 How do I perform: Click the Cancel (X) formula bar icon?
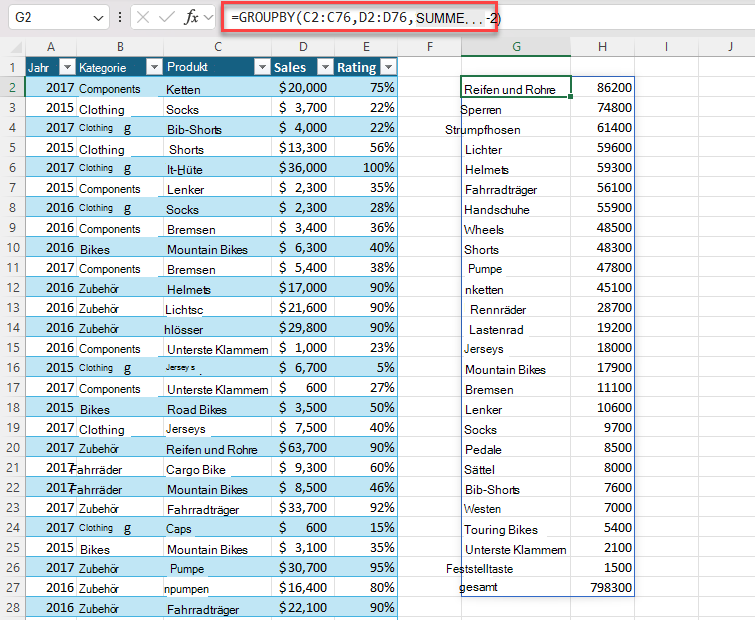[x=143, y=18]
